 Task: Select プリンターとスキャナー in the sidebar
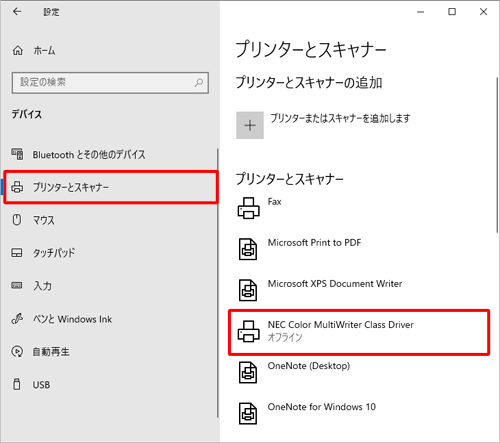tap(111, 187)
